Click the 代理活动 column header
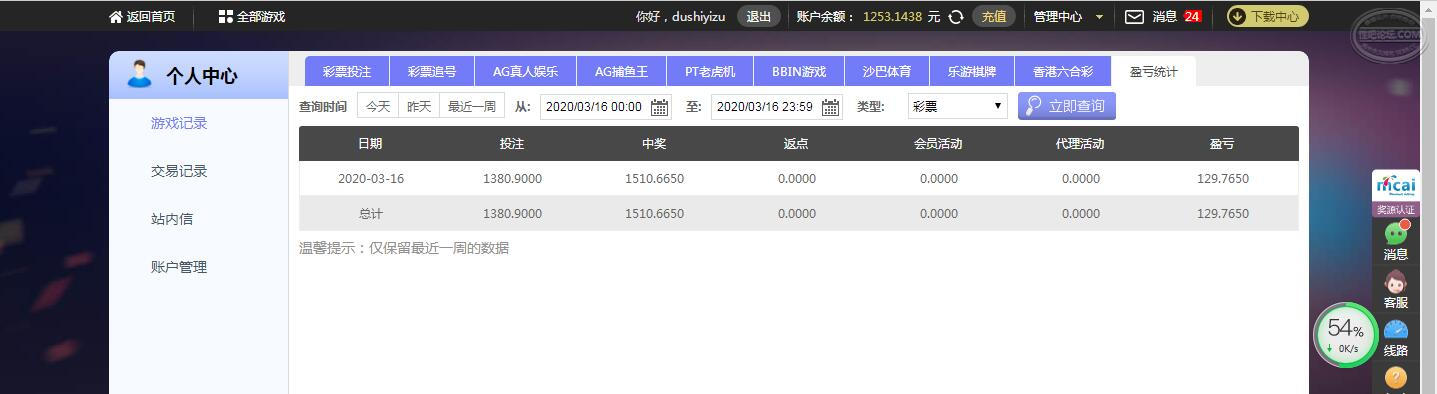The image size is (1437, 394). point(1080,144)
